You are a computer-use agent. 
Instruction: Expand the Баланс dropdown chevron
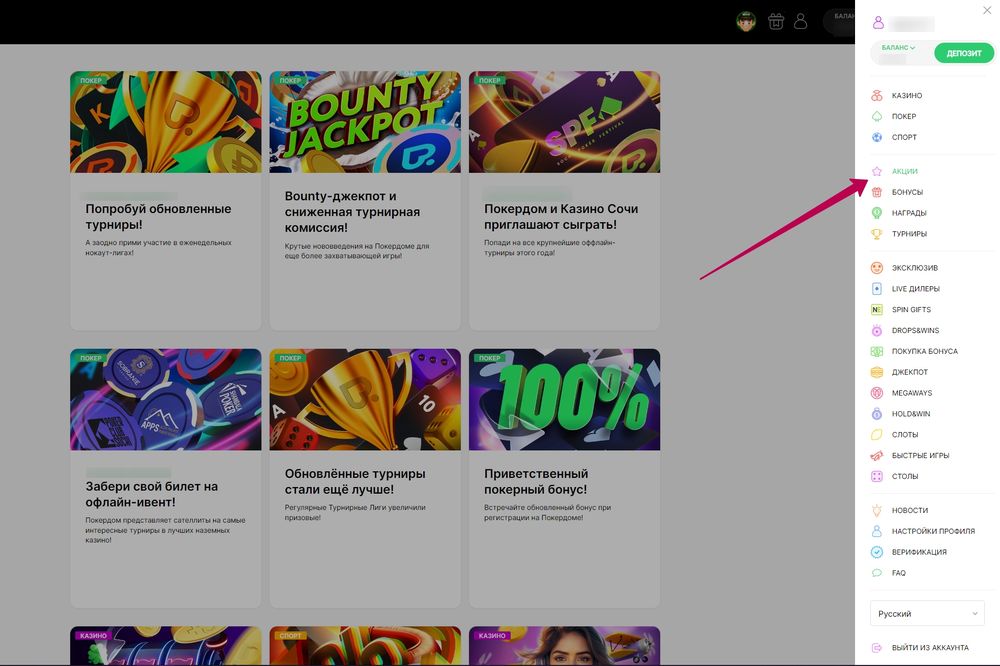tap(912, 48)
